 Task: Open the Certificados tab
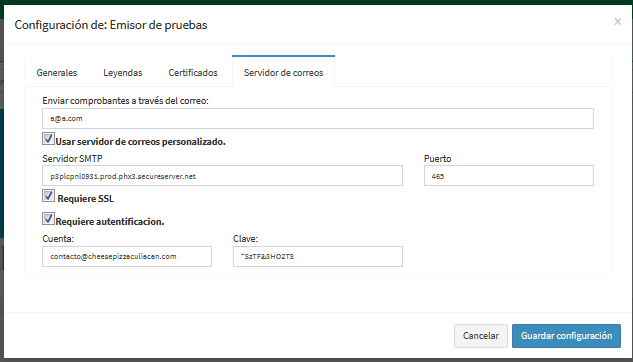tap(193, 73)
